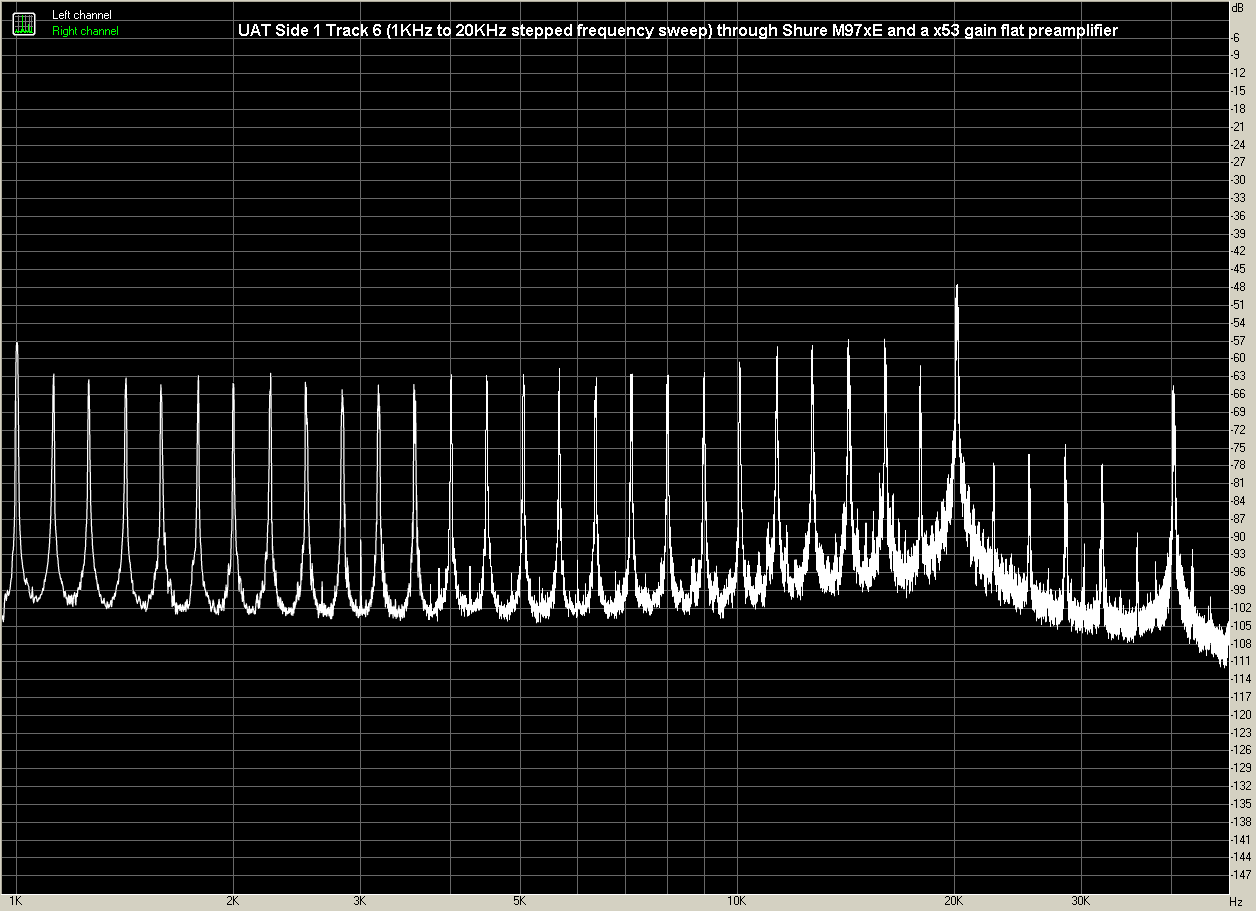Click the '-147' dB axis label
Viewport: 1256px width, 911px height.
point(1242,875)
